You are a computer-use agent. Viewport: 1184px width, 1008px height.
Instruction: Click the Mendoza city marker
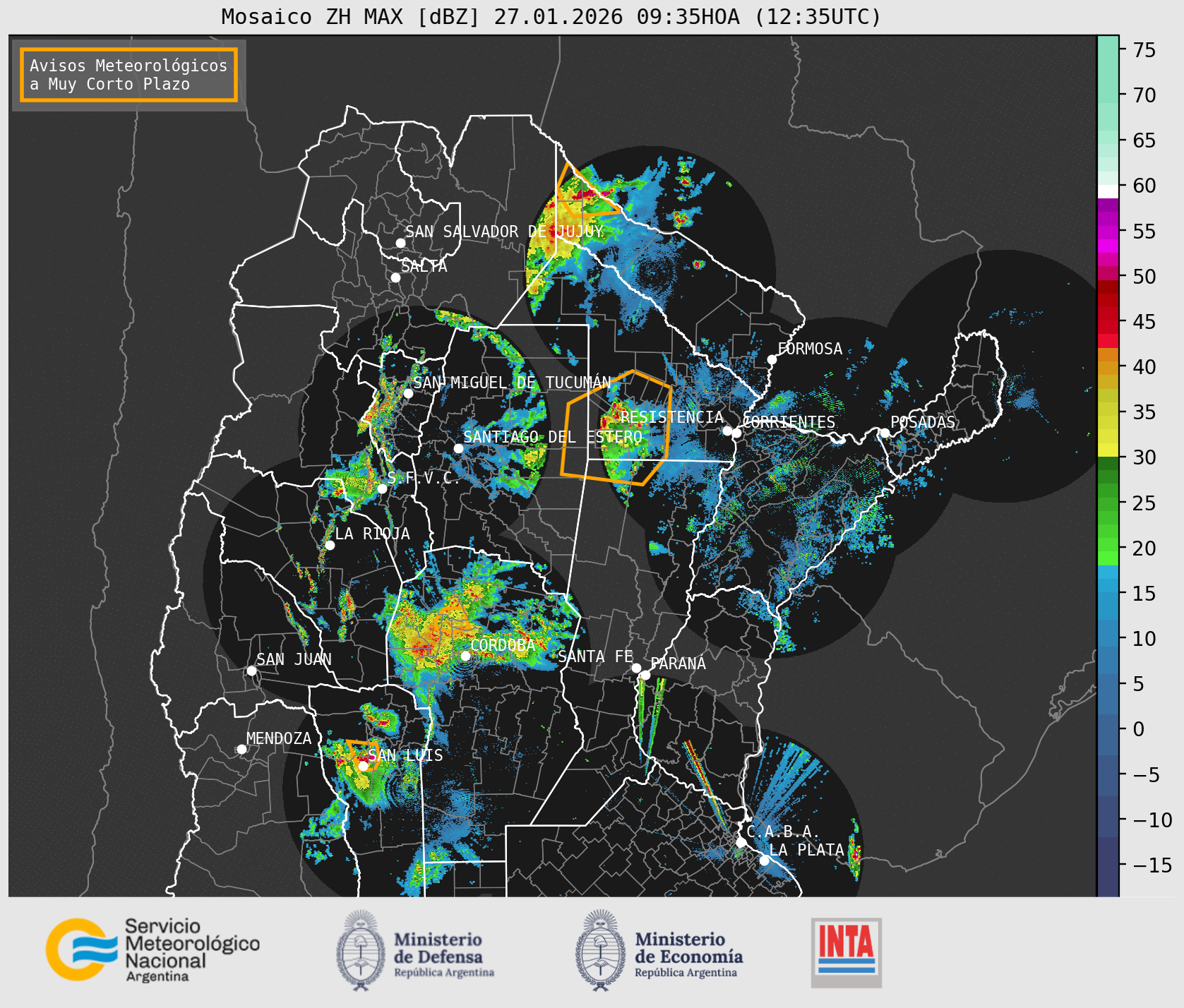pyautogui.click(x=241, y=749)
